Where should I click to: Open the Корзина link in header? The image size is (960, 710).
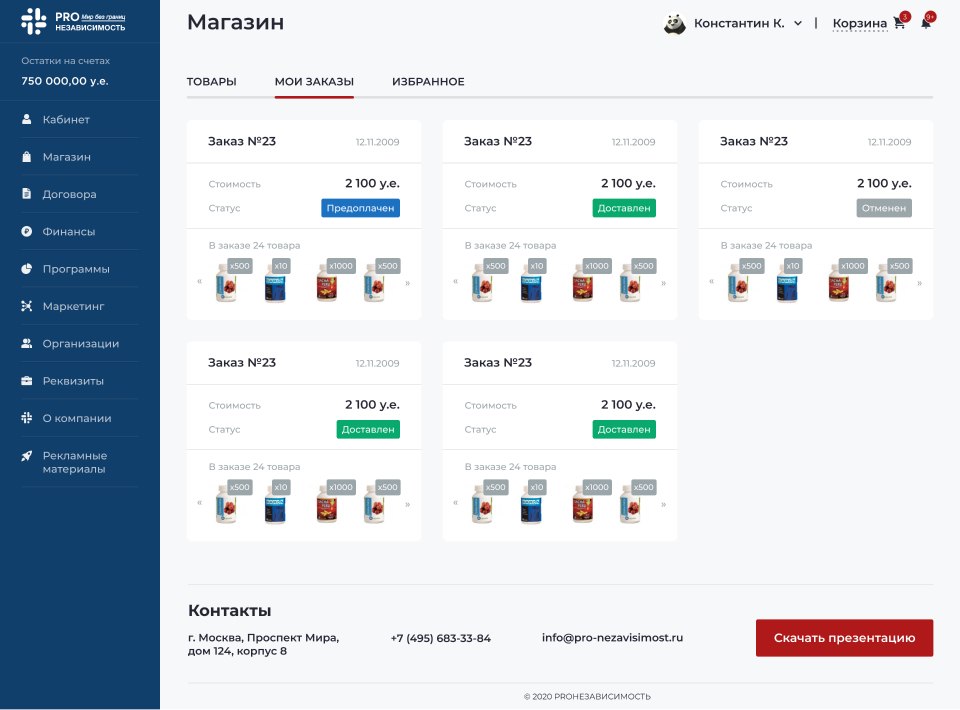coord(859,24)
